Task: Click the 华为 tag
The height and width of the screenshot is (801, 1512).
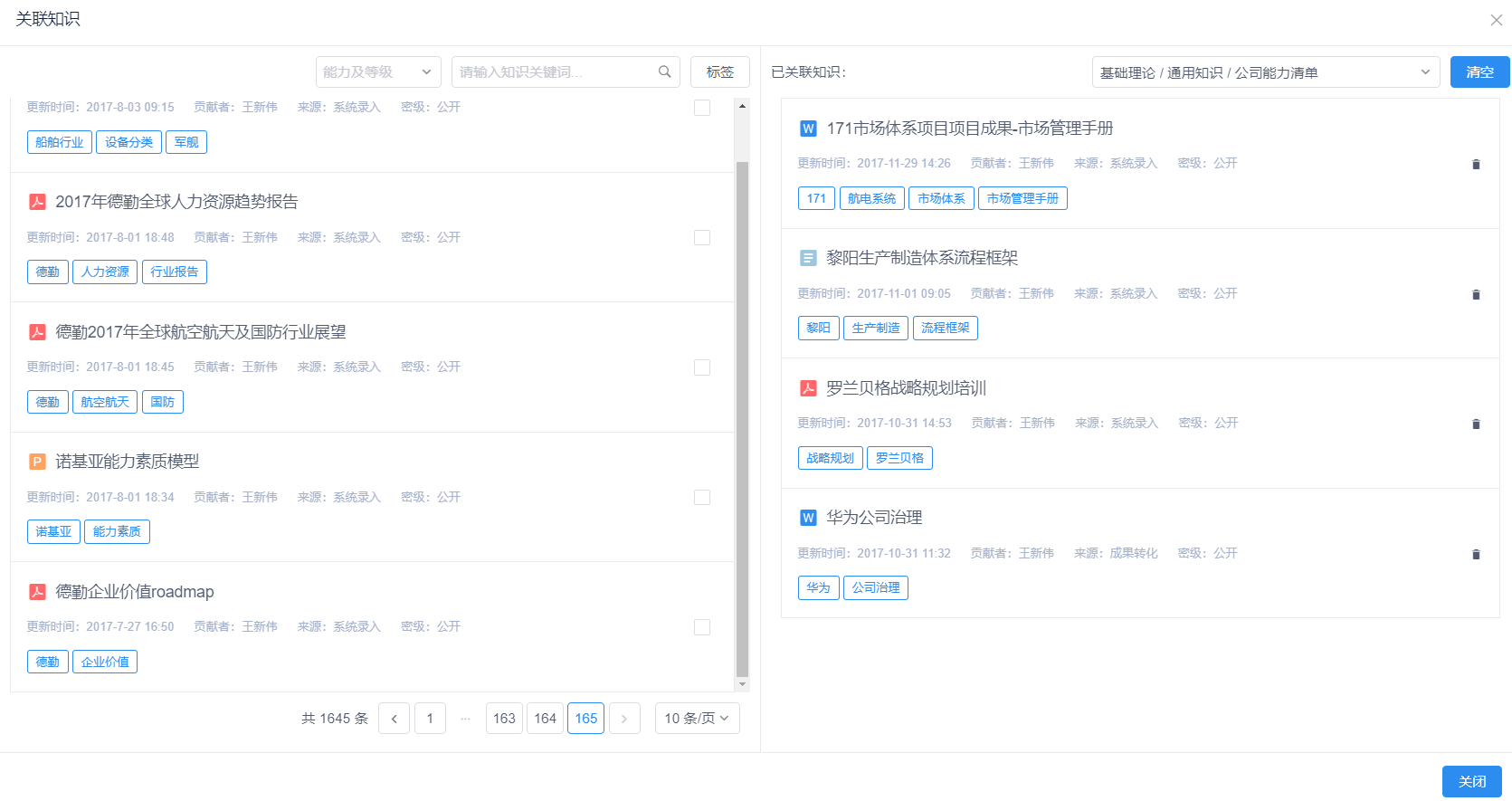Action: (819, 587)
